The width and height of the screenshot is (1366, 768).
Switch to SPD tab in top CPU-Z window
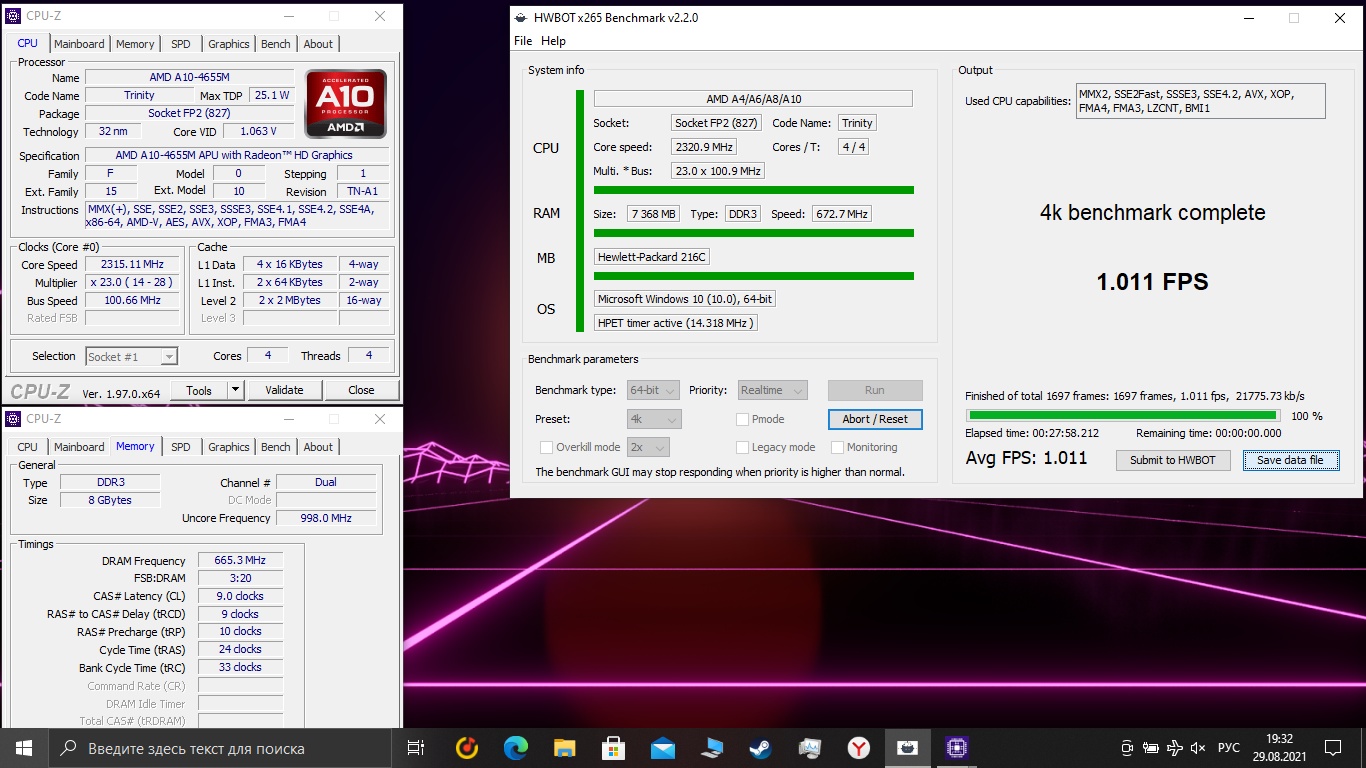pos(180,44)
